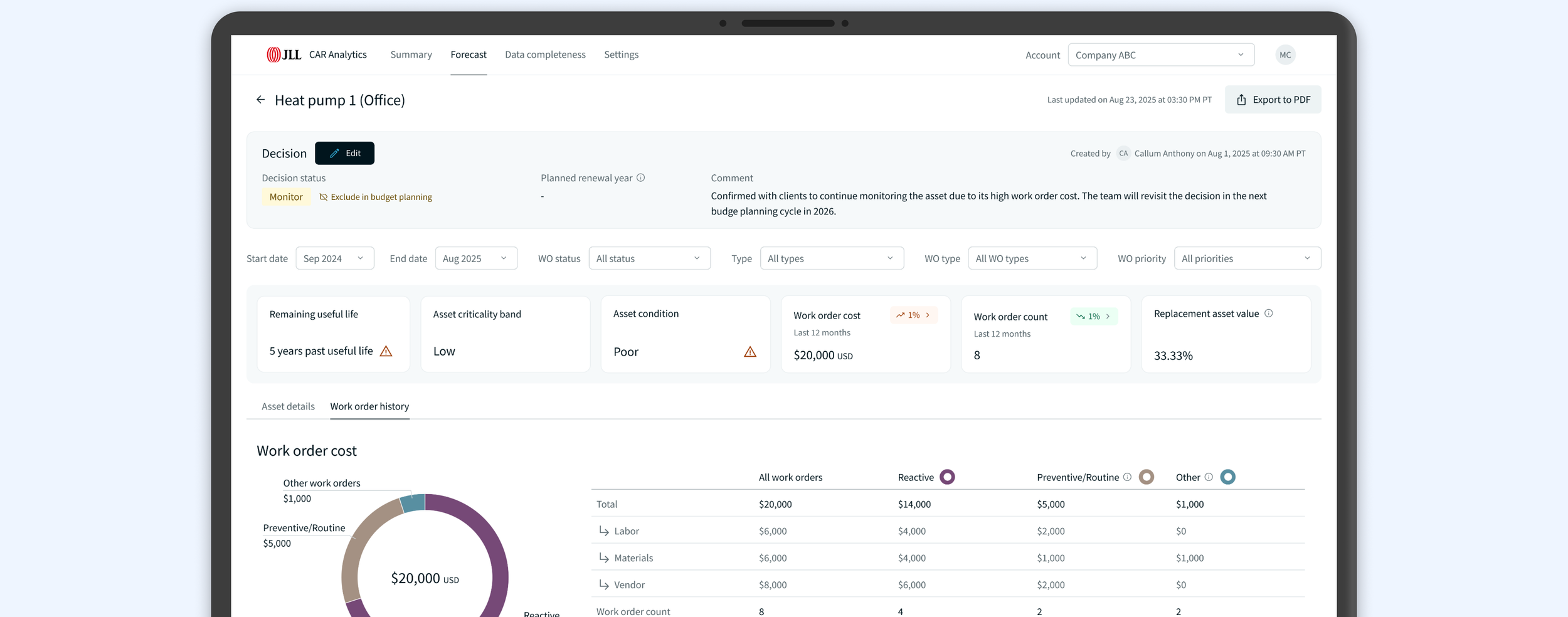Click the Work order count row label
Viewport: 1568px width, 617px height.
[x=633, y=611]
